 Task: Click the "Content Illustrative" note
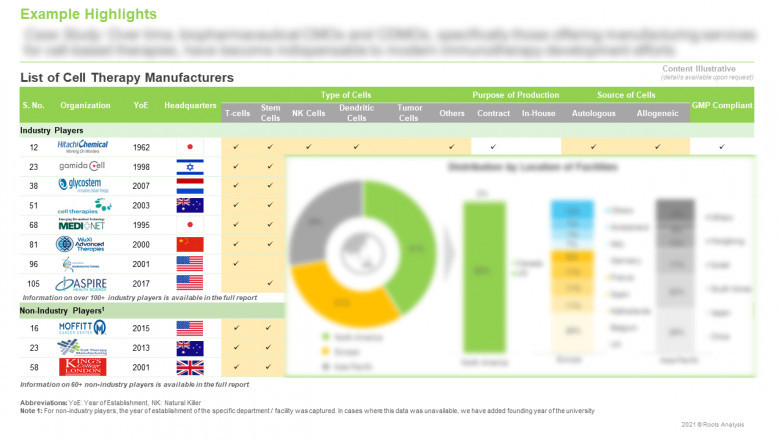pos(698,69)
